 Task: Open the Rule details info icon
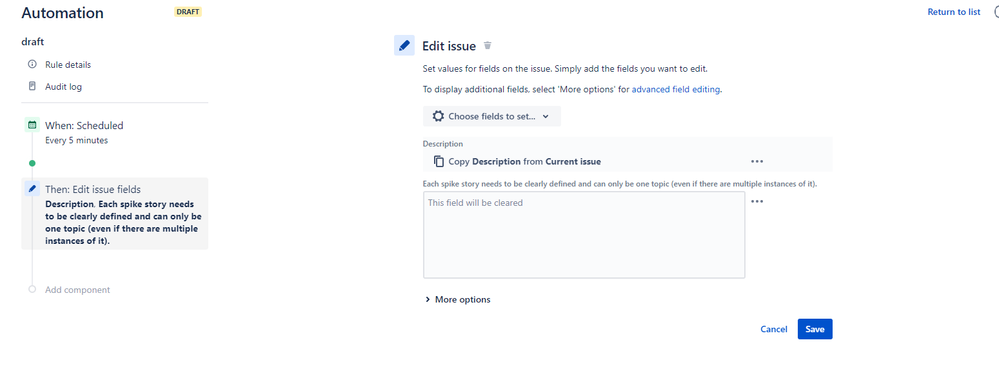click(x=32, y=64)
